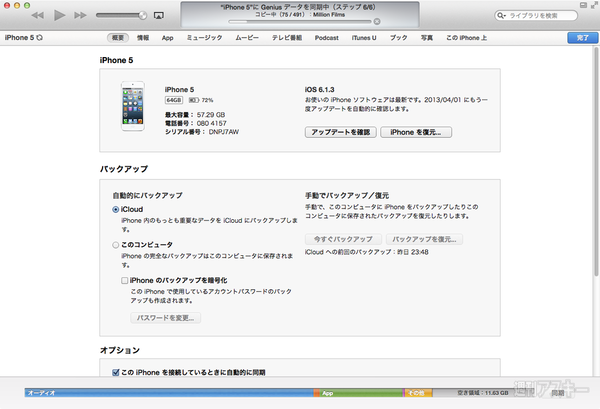Click the vertical scrollbar thumb
Screen dimensions: 600x409
(596, 161)
